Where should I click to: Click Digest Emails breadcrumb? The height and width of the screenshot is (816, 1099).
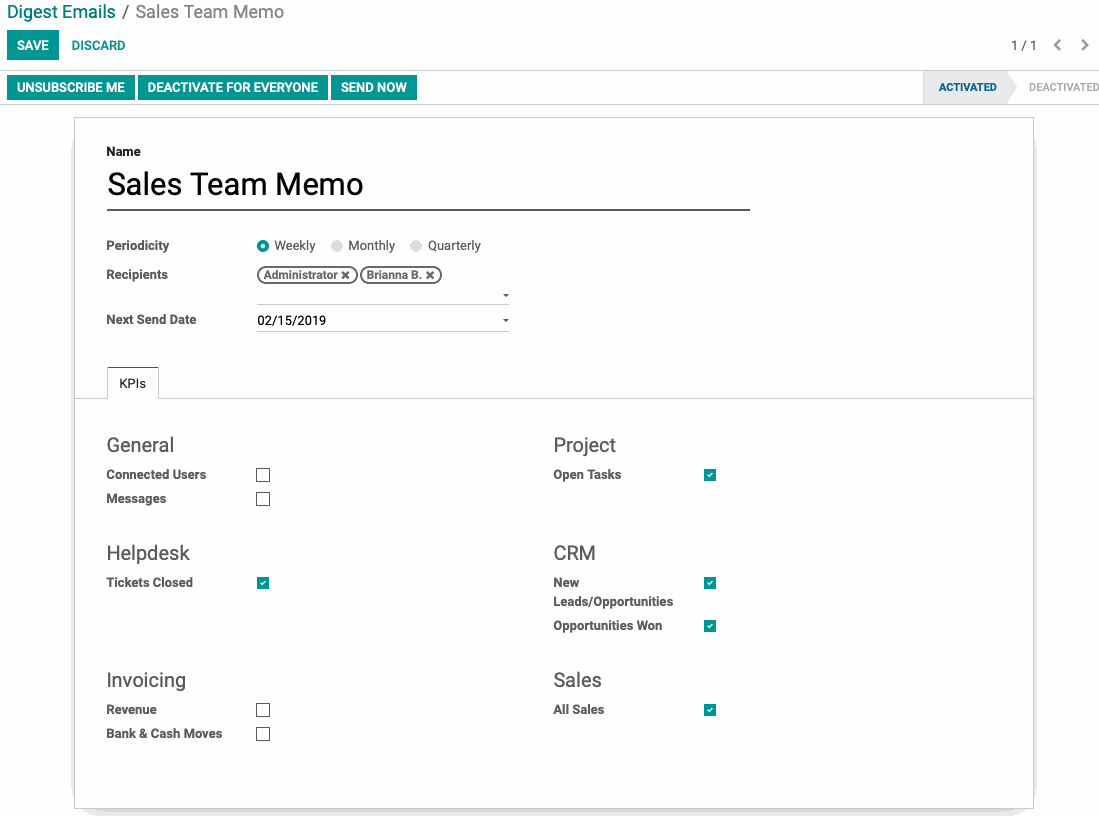[61, 12]
